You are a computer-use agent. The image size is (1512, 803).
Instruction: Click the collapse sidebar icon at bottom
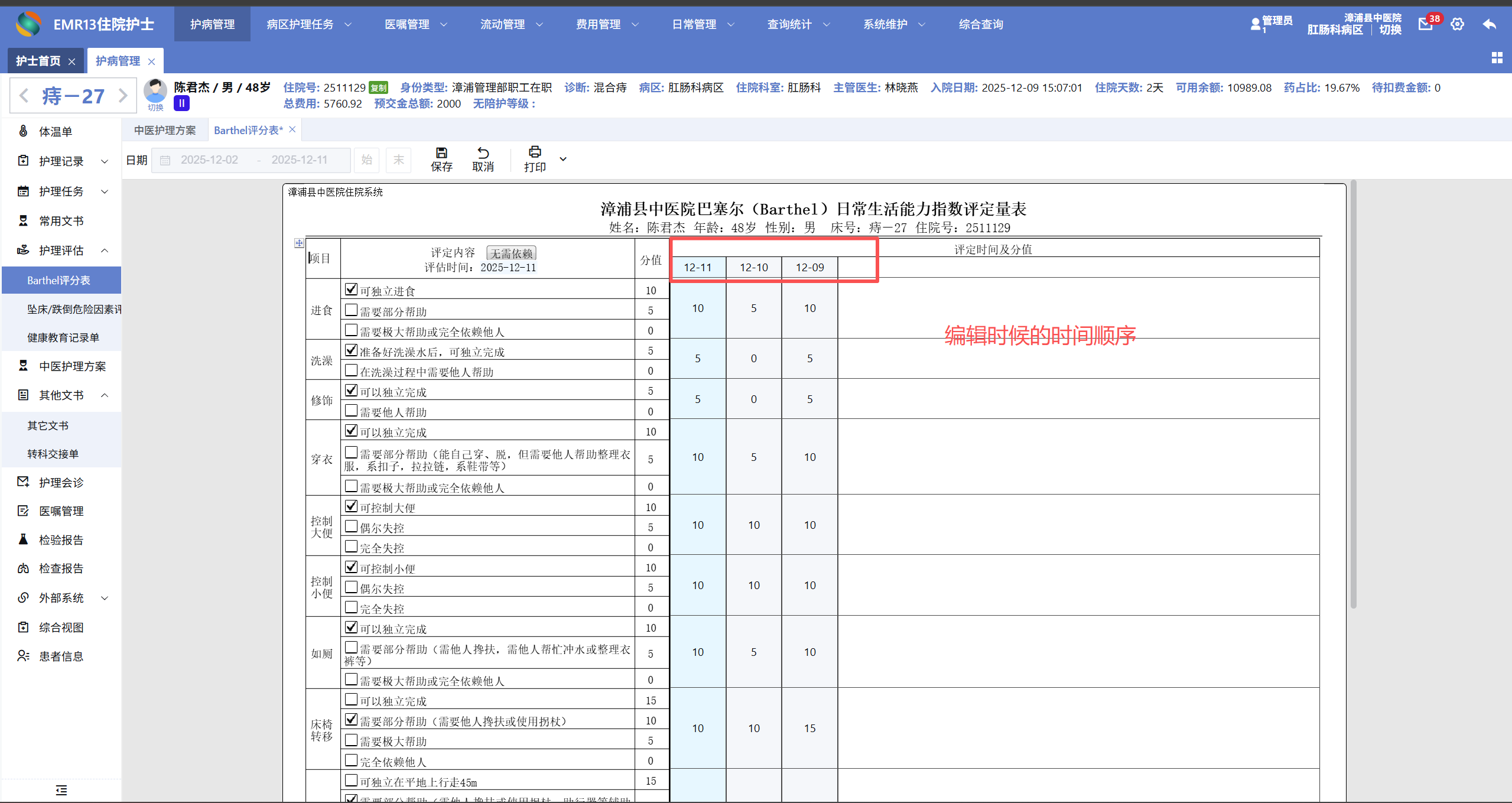click(x=61, y=790)
